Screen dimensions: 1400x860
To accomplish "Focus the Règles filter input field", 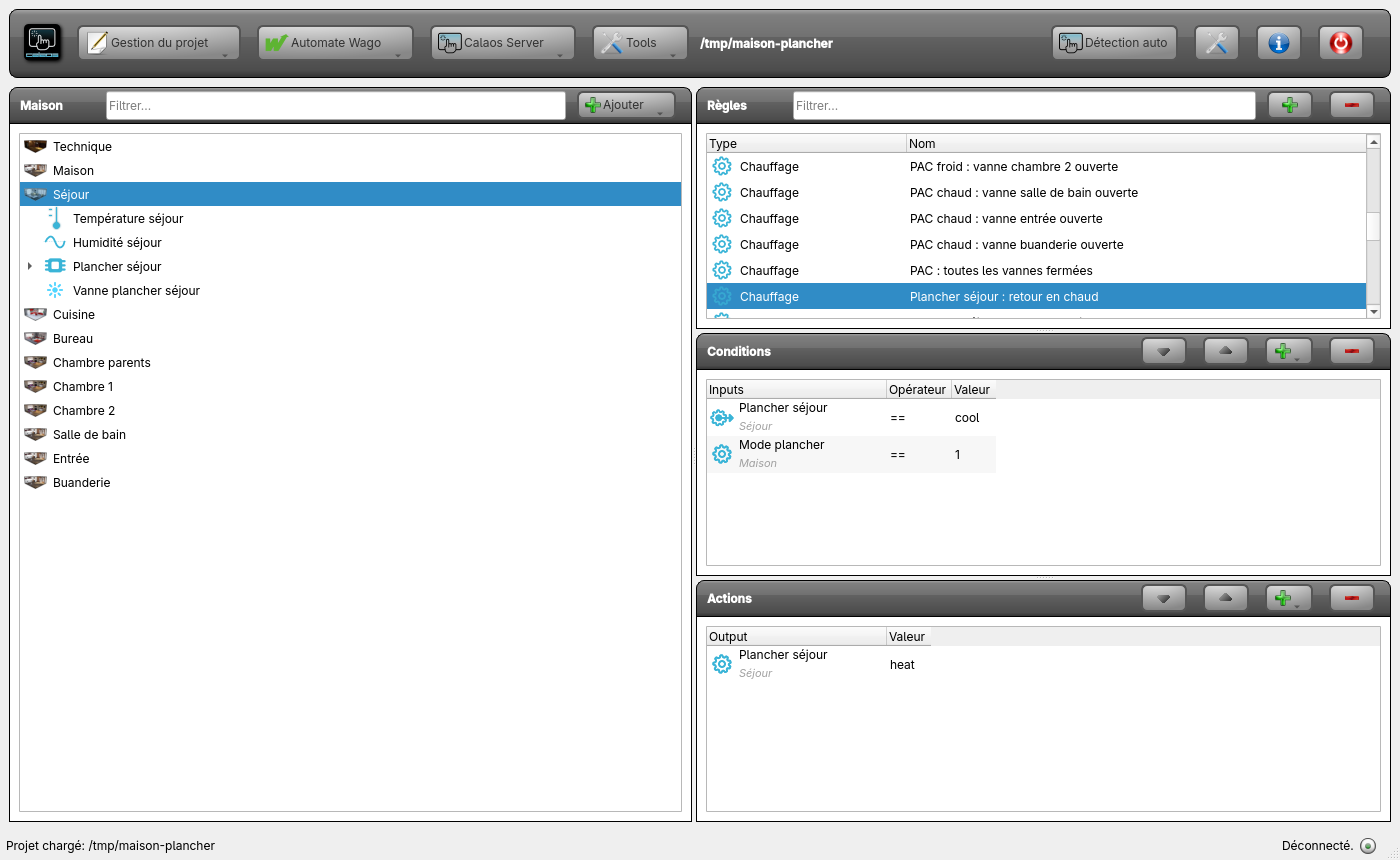I will click(1024, 105).
